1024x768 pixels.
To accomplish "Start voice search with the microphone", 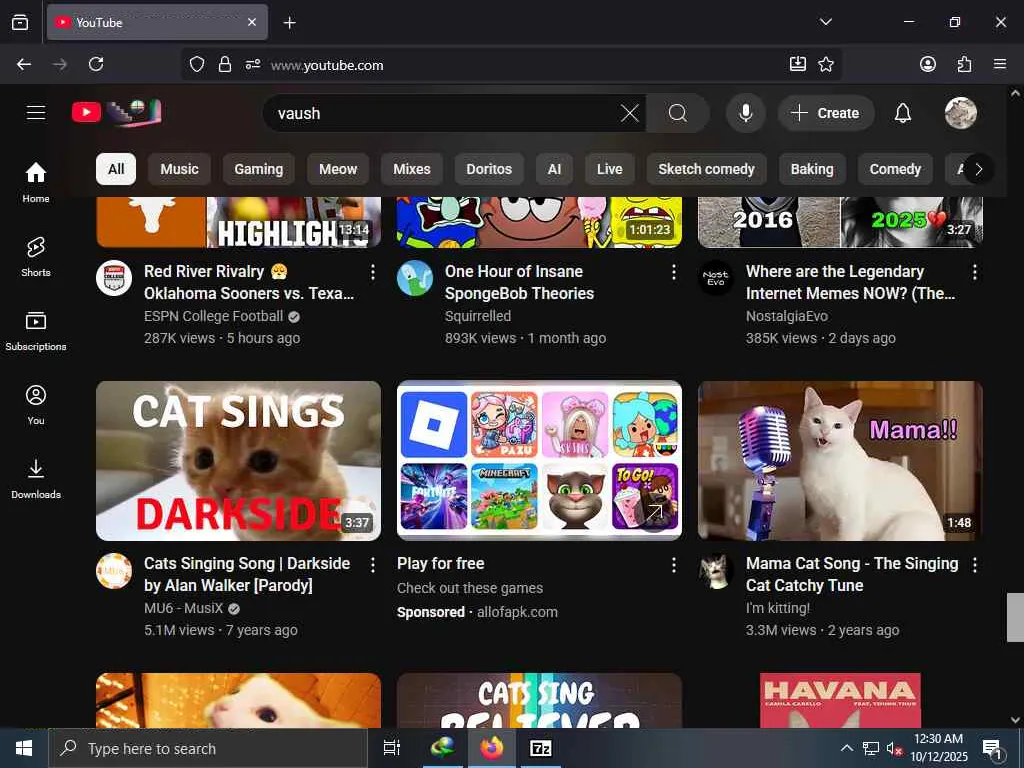I will tap(745, 113).
